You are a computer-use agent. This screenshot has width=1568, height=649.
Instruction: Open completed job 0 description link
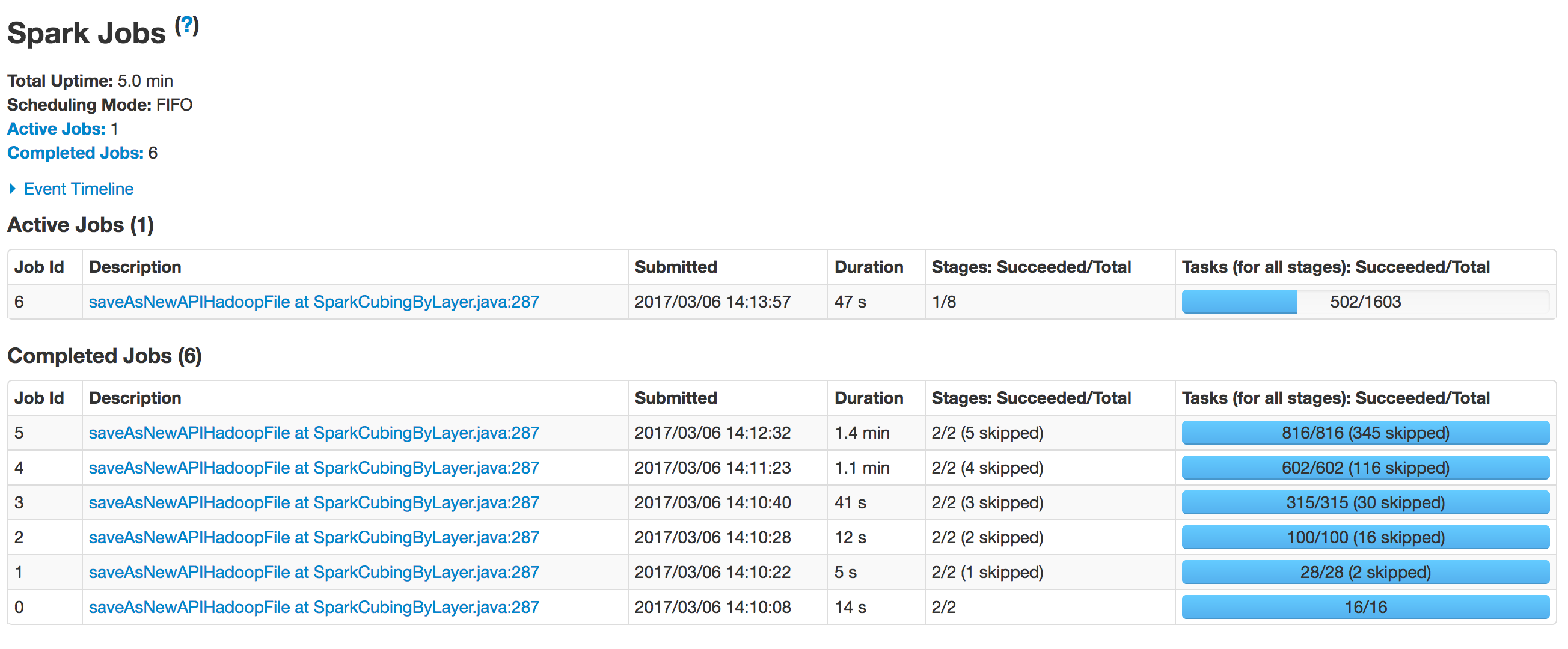[313, 606]
